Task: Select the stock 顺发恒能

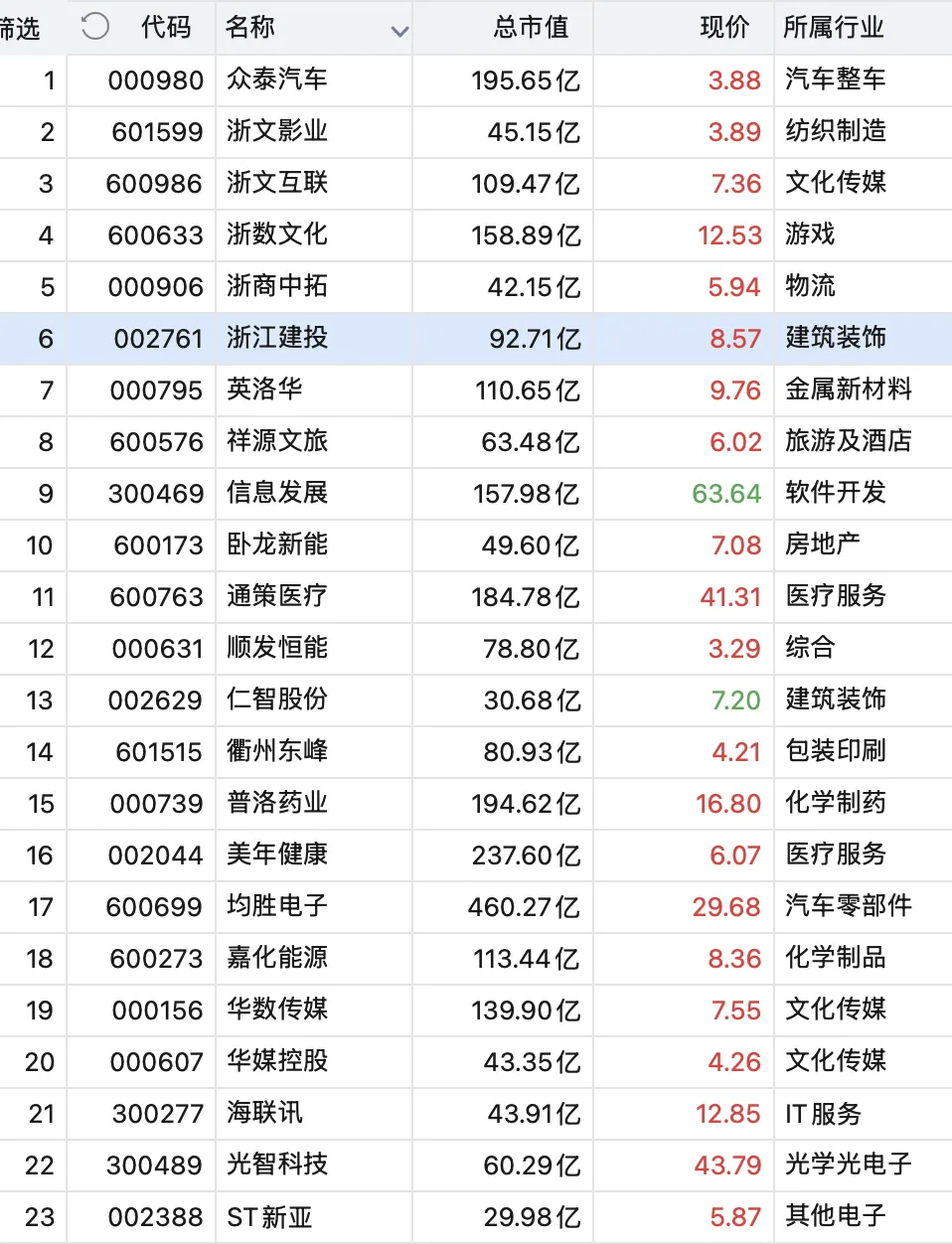Action: point(277,648)
